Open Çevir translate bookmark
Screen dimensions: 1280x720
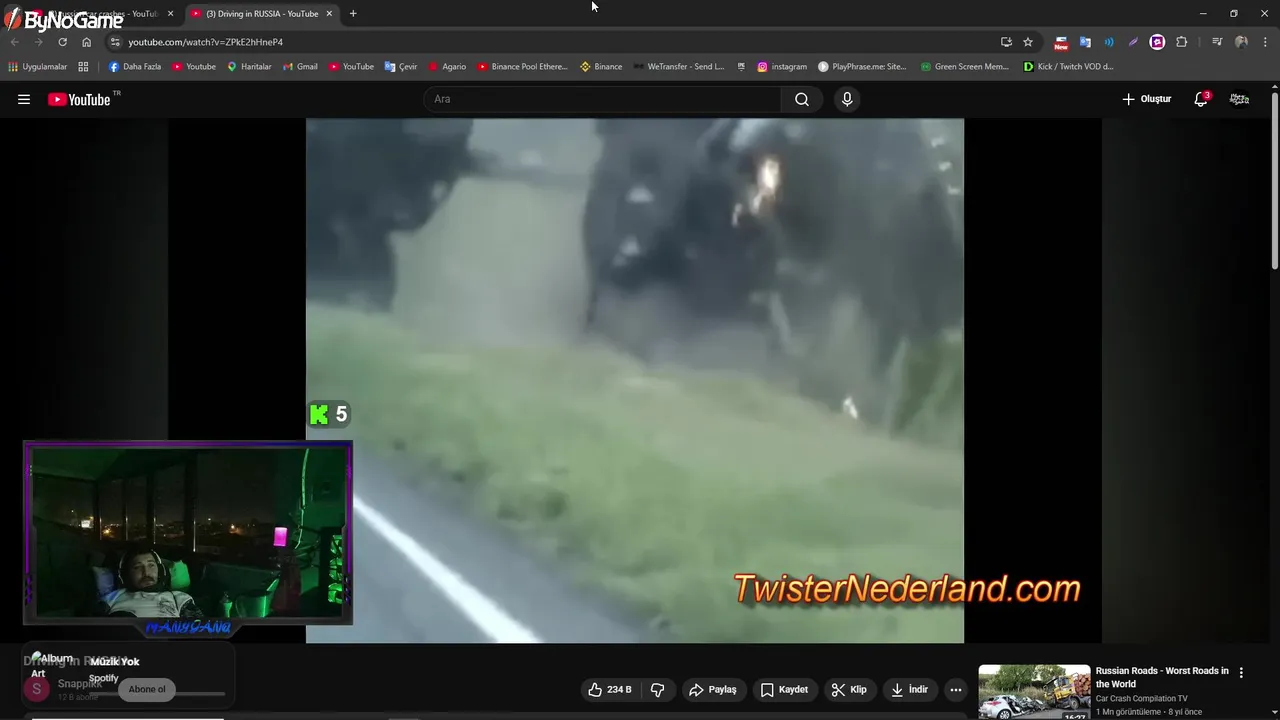tap(401, 67)
